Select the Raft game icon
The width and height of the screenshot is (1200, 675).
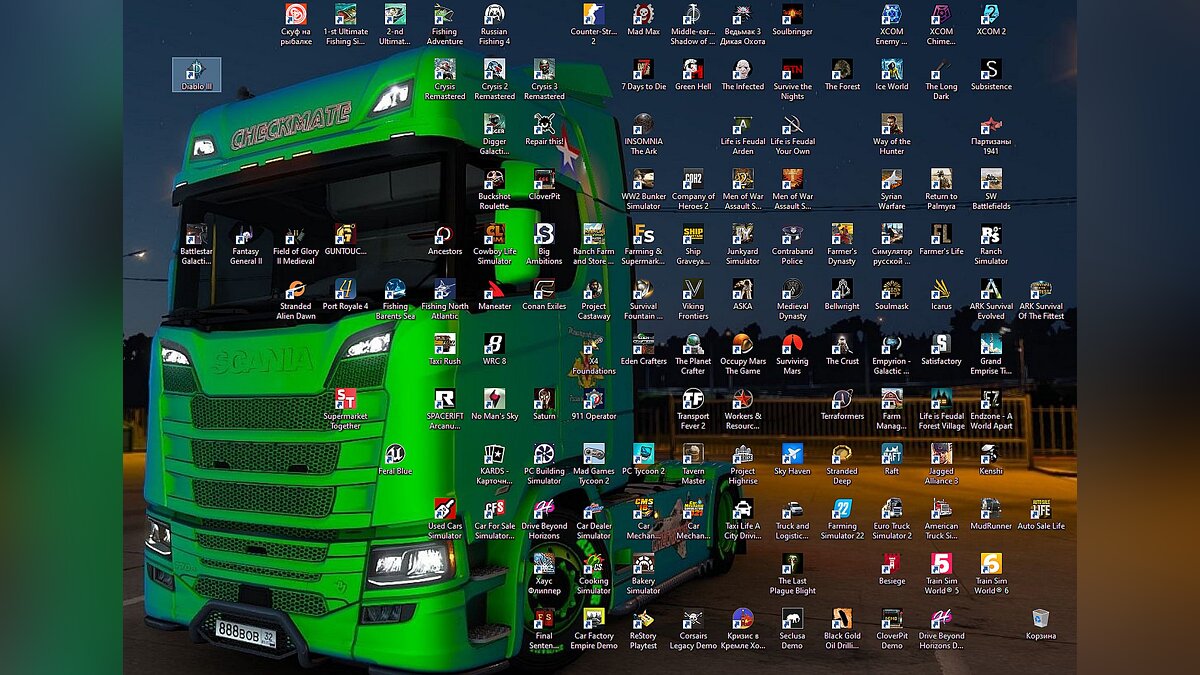point(891,460)
